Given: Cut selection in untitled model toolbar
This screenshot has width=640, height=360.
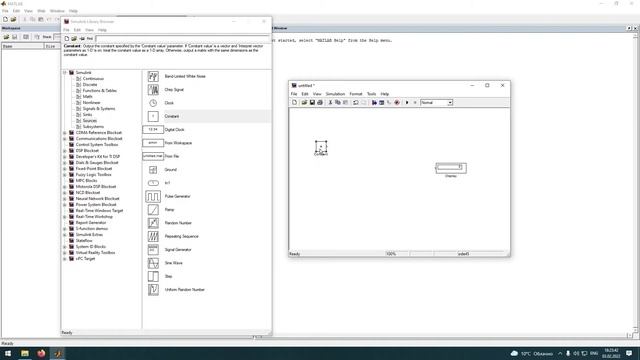Looking at the screenshot, I should coord(330,102).
